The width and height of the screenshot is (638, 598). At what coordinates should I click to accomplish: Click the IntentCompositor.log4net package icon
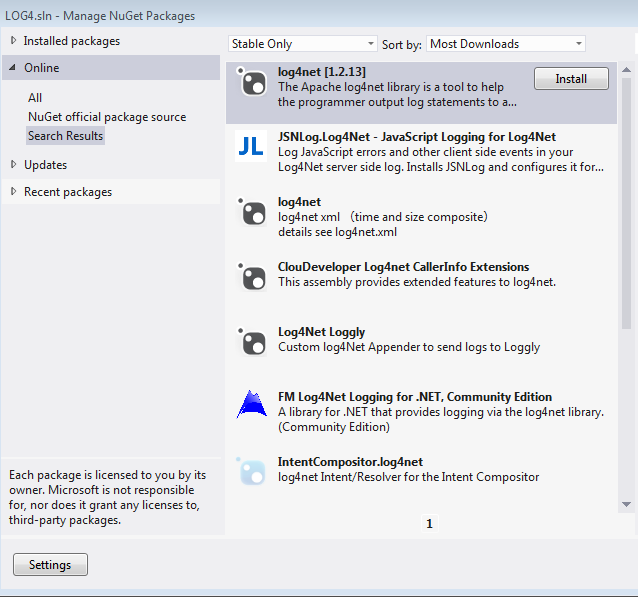click(x=251, y=471)
